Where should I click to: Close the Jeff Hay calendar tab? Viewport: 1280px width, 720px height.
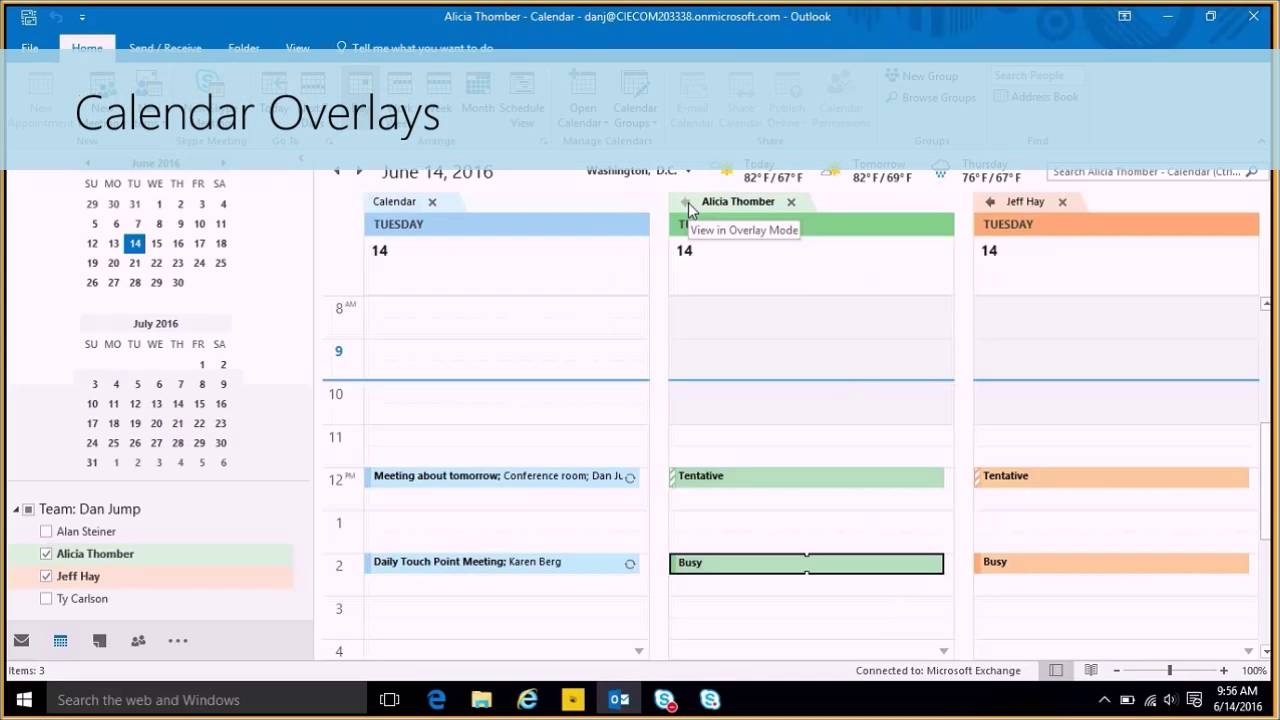(1062, 202)
